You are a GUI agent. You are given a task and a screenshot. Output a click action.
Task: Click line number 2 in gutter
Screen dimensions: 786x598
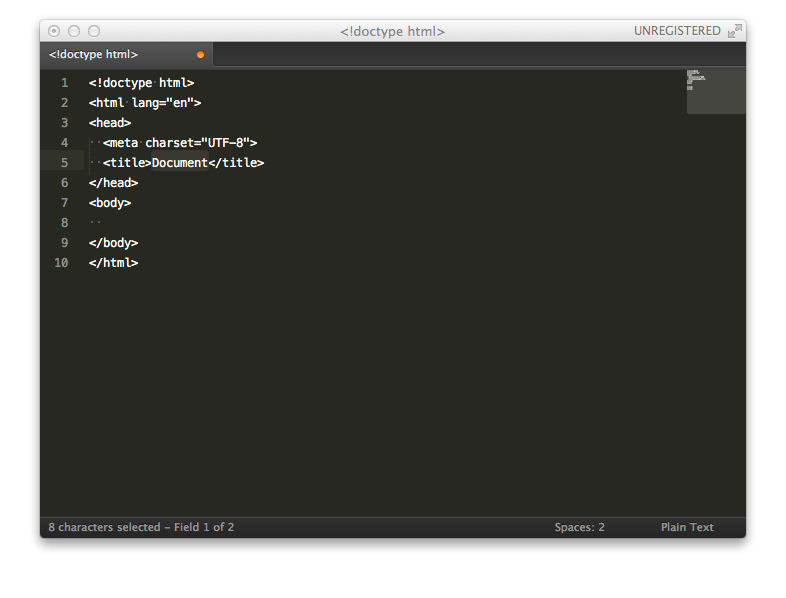(64, 103)
